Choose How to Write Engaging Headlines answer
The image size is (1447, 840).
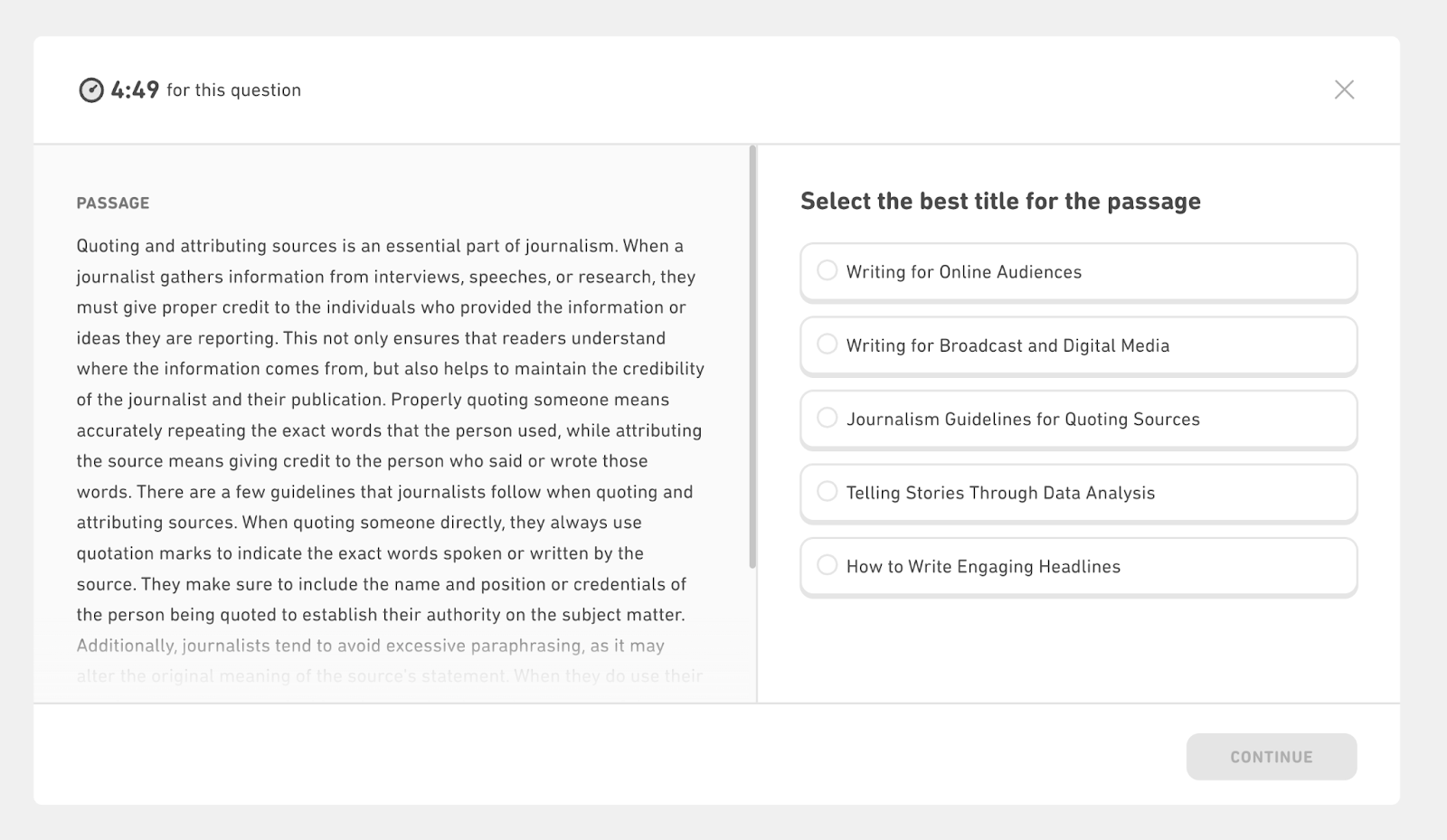[x=1078, y=566]
